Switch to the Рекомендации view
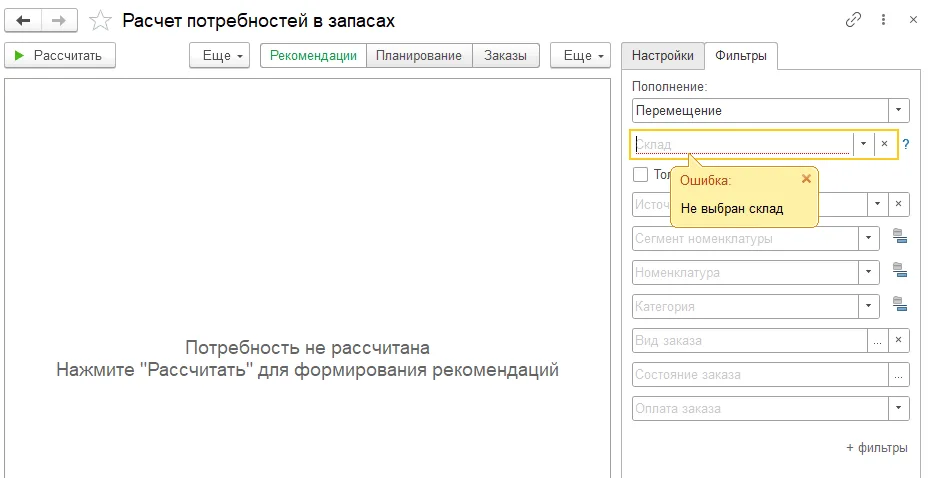 click(313, 55)
